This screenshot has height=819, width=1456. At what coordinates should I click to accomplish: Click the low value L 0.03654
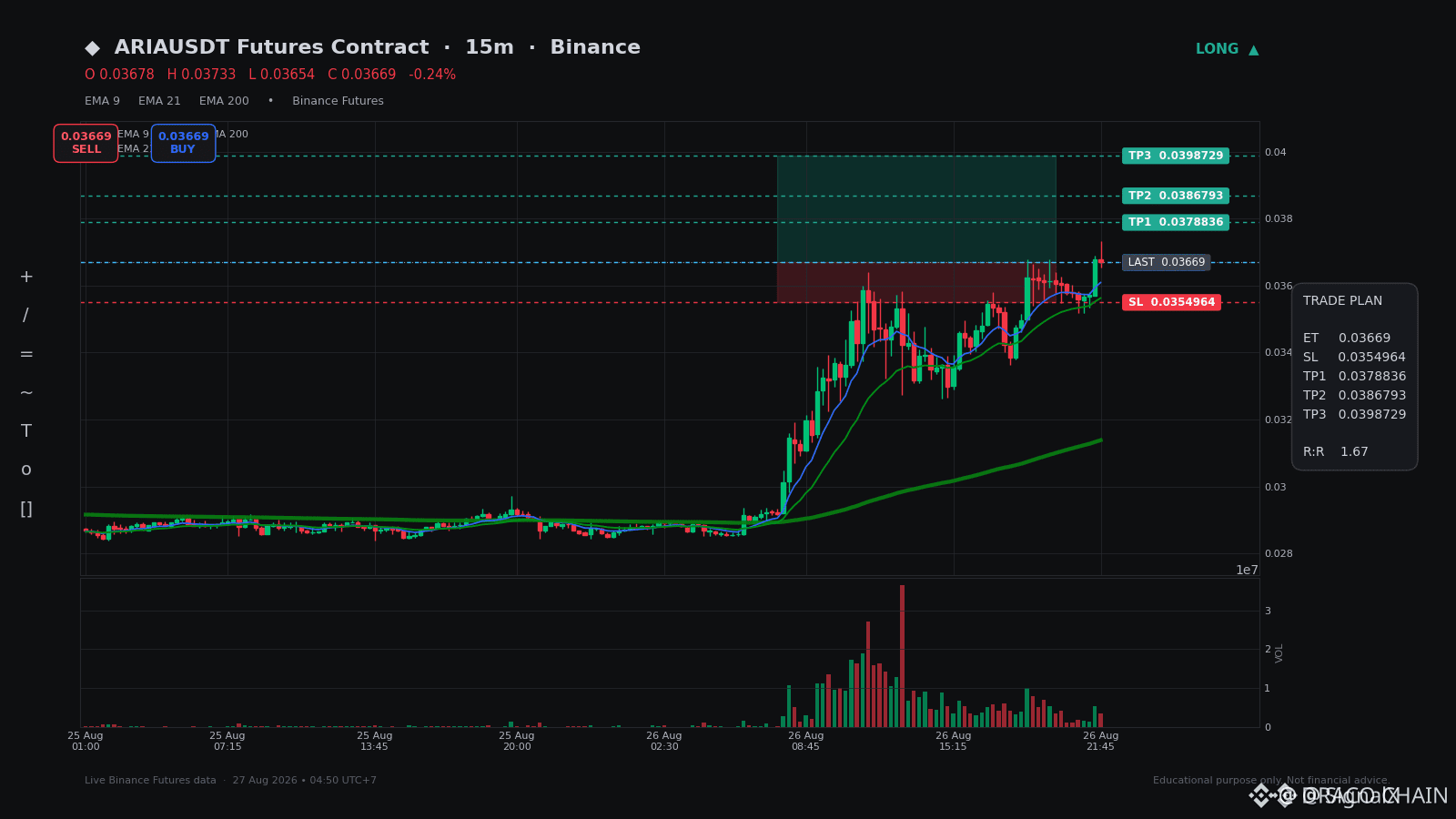(x=281, y=75)
